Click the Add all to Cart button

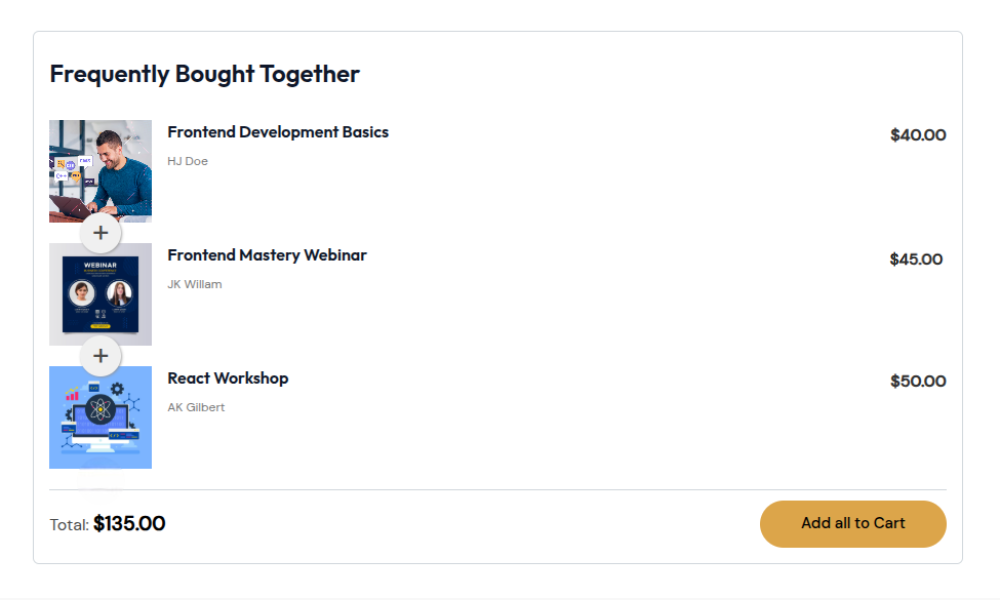pos(853,523)
